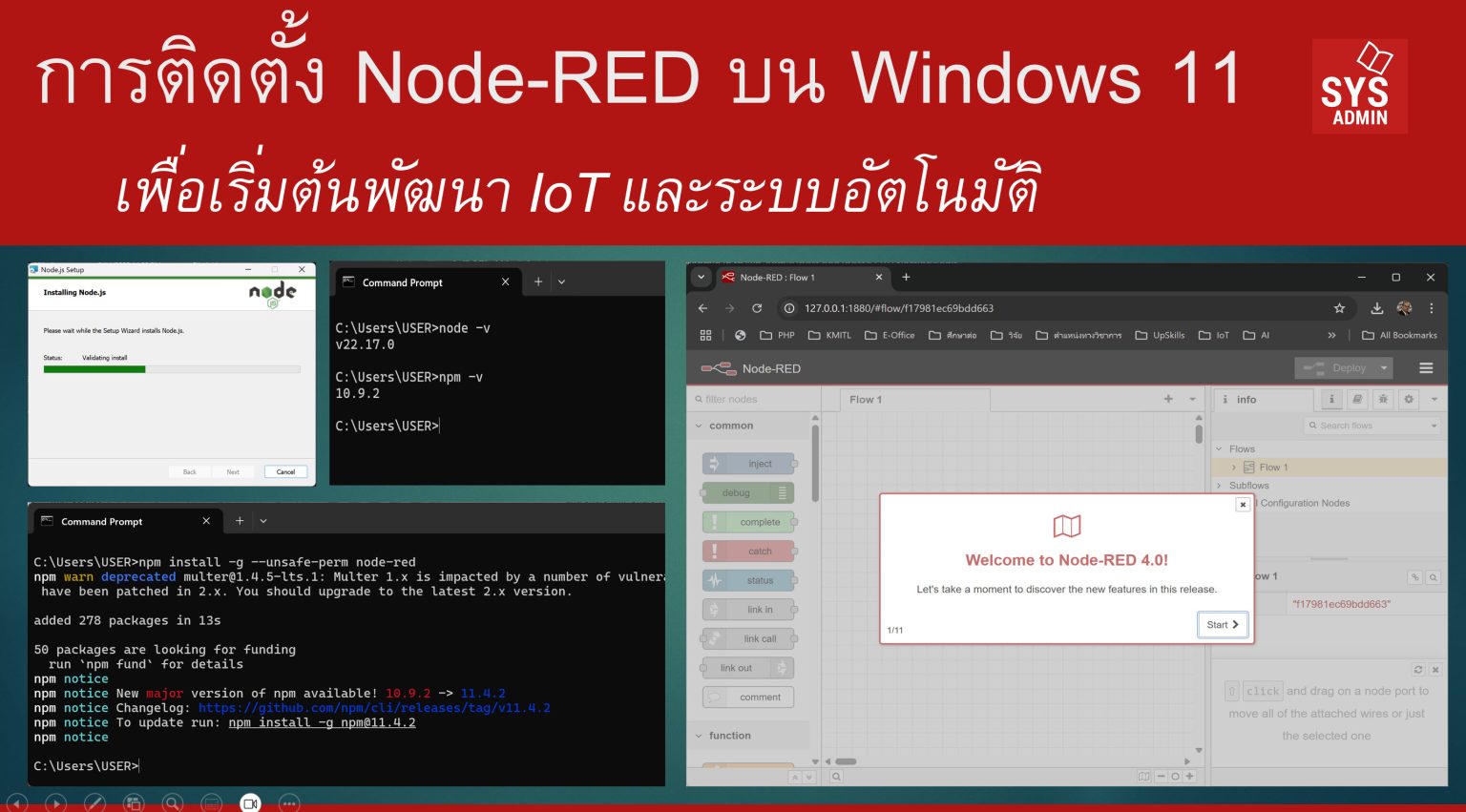Pick the catch node from the palette
Screen dimensions: 1466x812
(751, 551)
